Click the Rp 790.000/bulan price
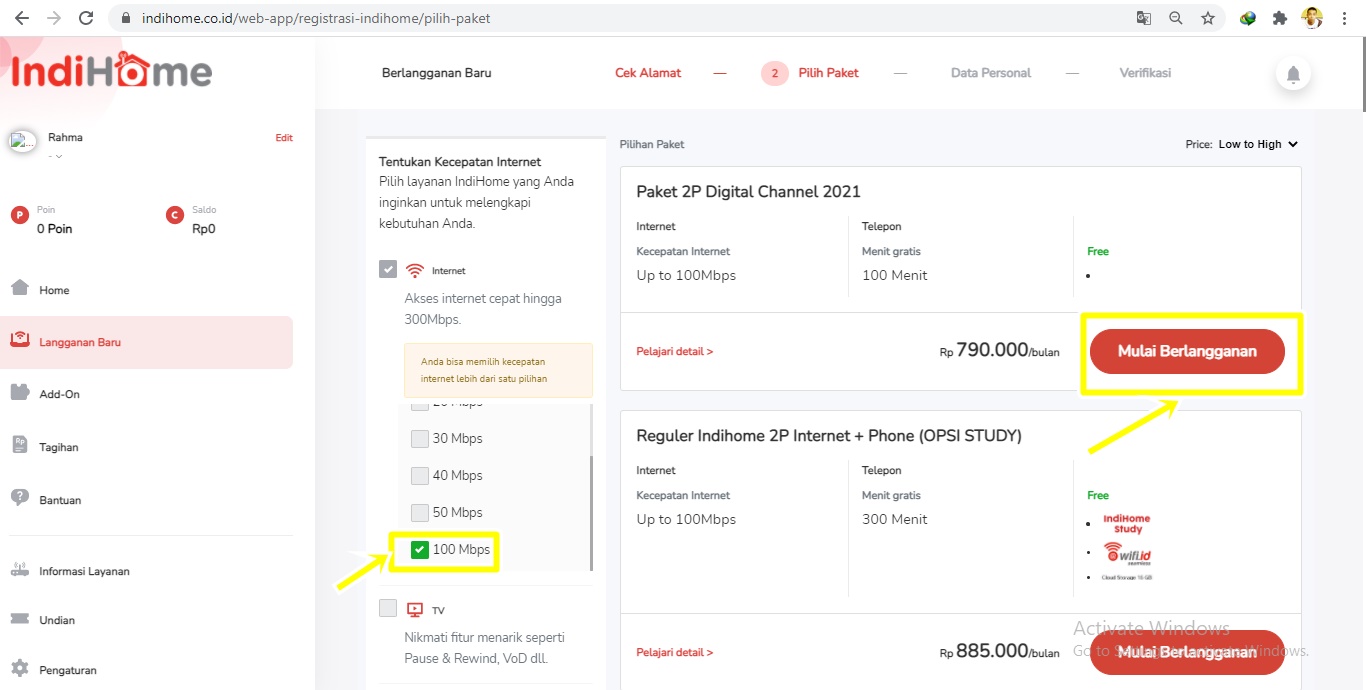The image size is (1366, 690). click(x=1000, y=350)
